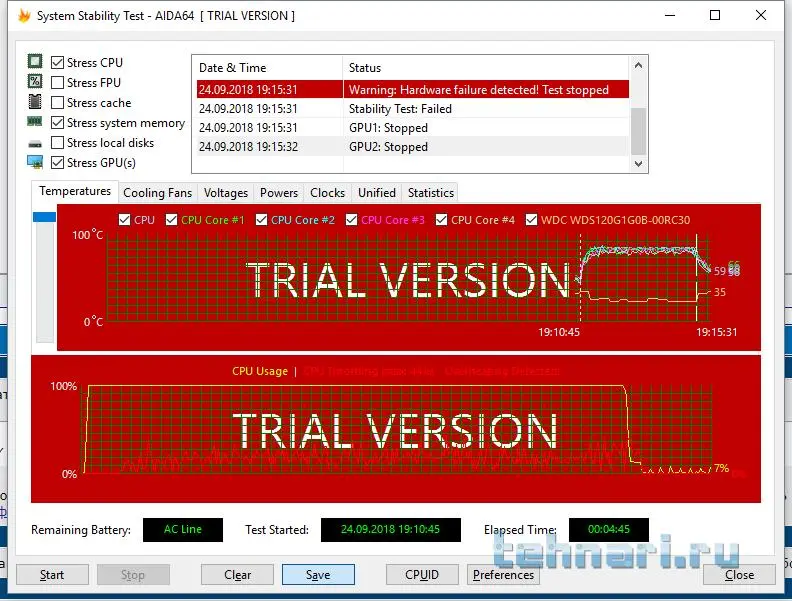Image resolution: width=792 pixels, height=601 pixels.
Task: Click the disk drive icon beside Stress local disks
Action: (x=35, y=144)
